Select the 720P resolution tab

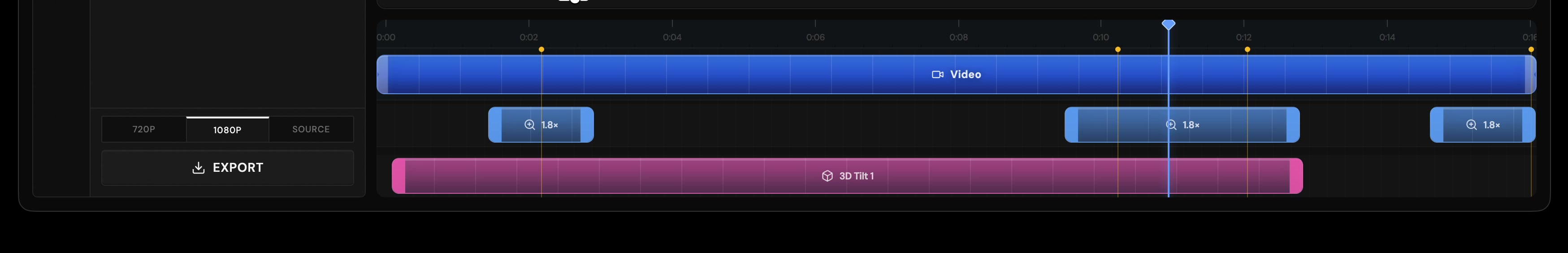(144, 129)
